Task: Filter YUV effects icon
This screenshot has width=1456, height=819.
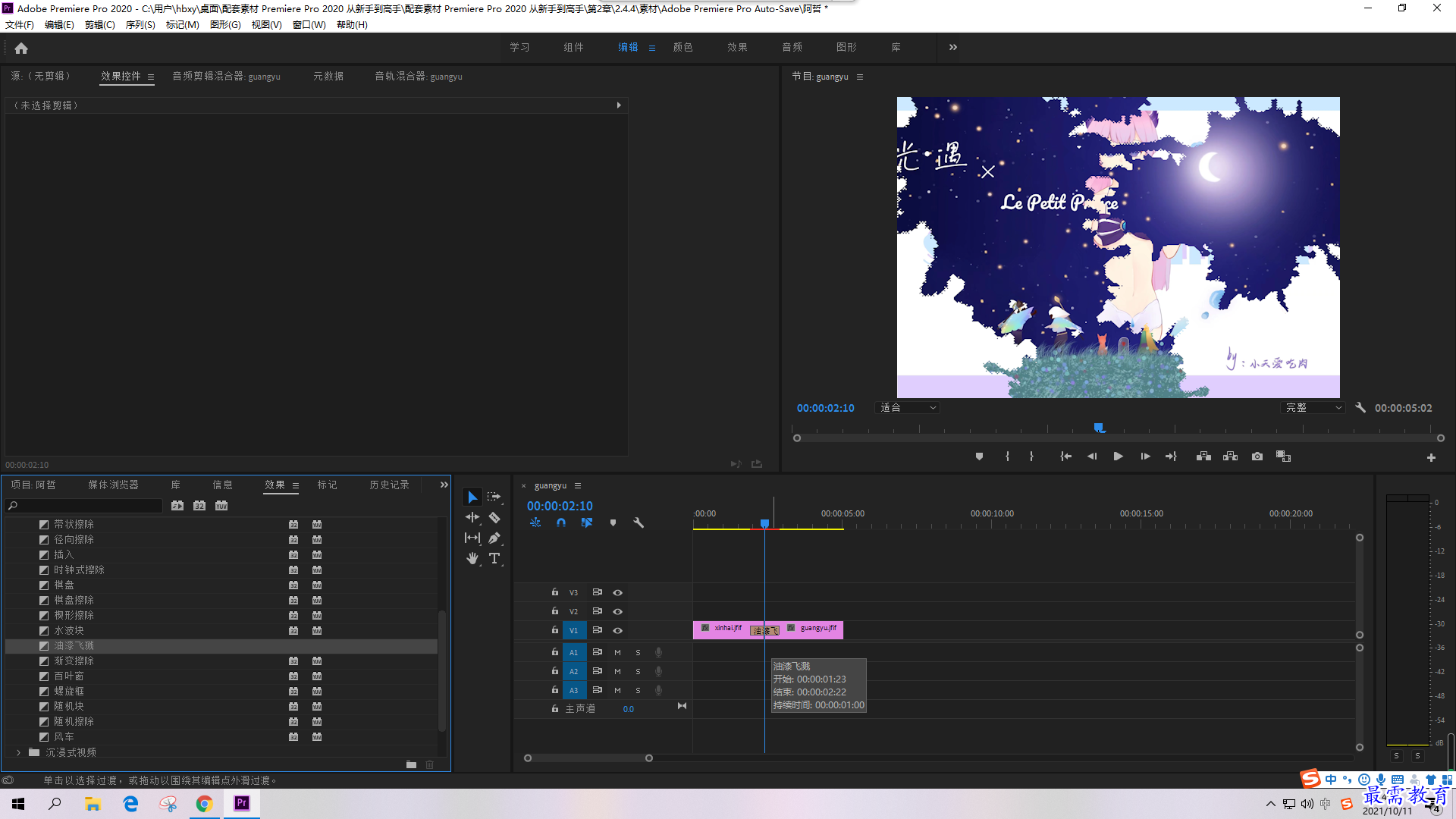Action: point(221,506)
